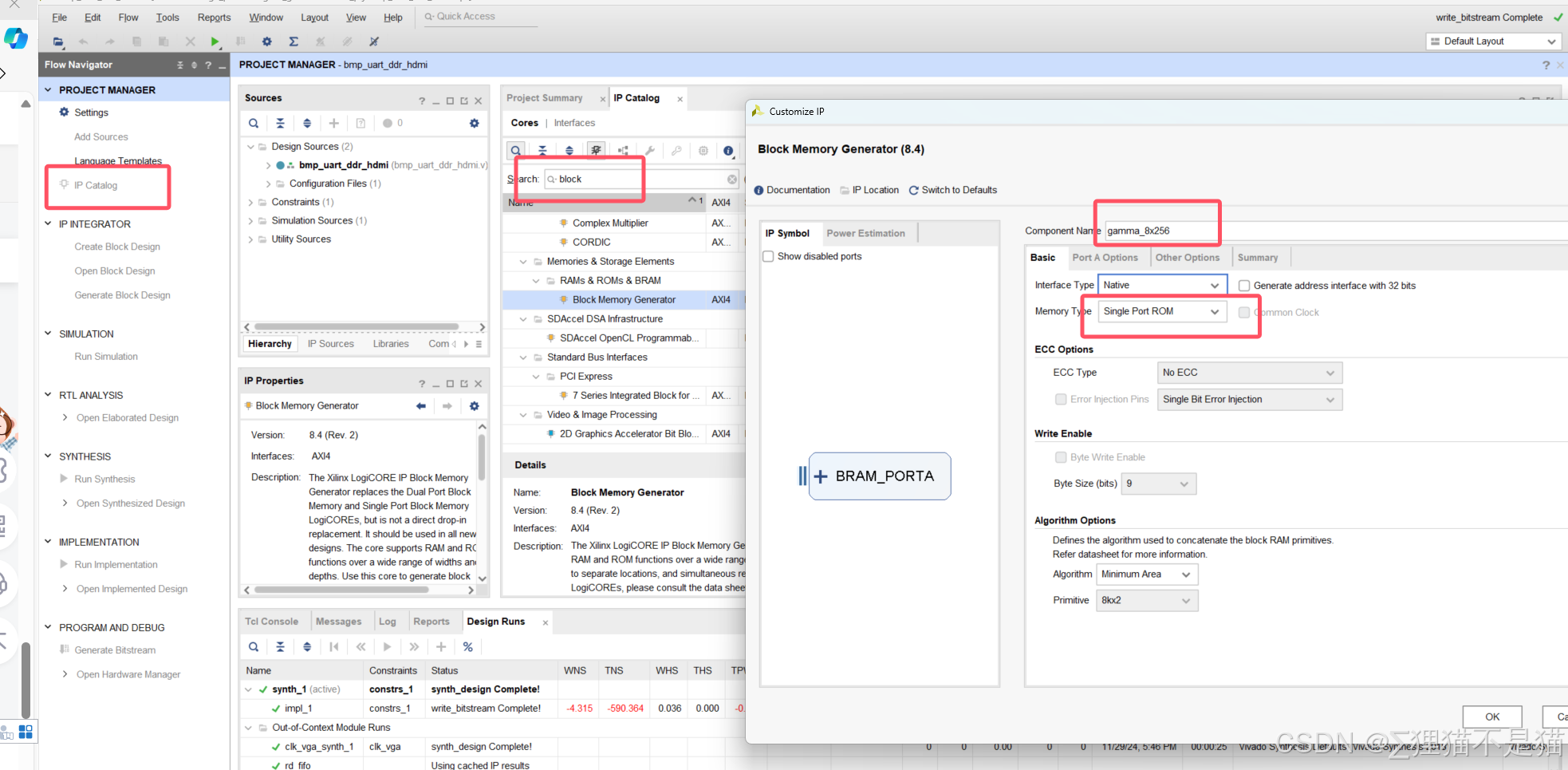The width and height of the screenshot is (1568, 770).
Task: Click IP Properties back arrow
Action: pyautogui.click(x=421, y=406)
